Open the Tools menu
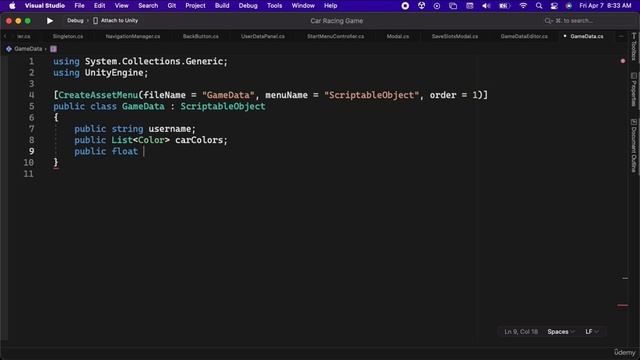 [274, 6]
